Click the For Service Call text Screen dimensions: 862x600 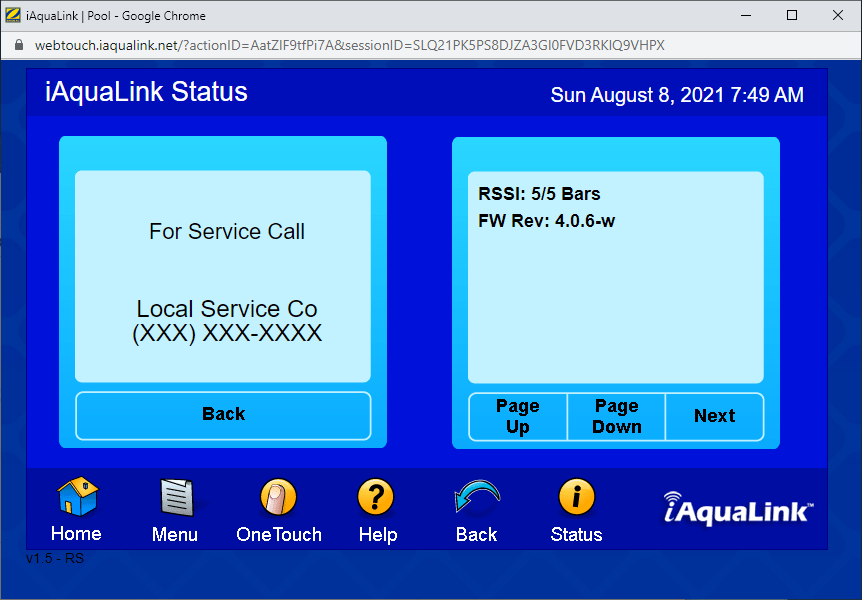point(226,232)
